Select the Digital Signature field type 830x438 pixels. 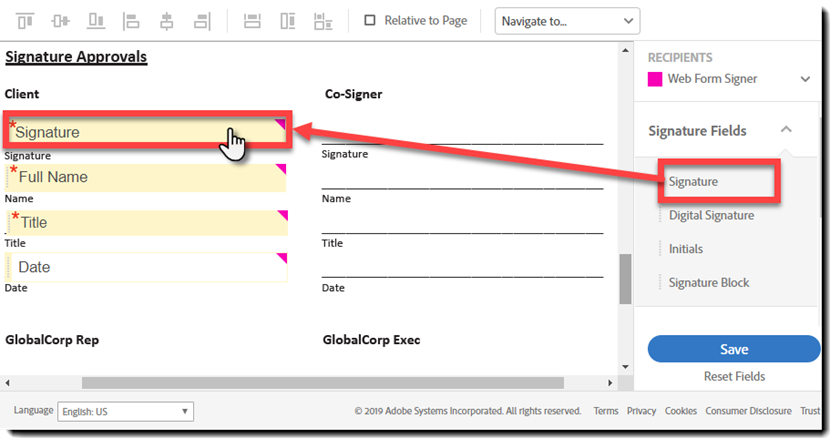[x=711, y=215]
